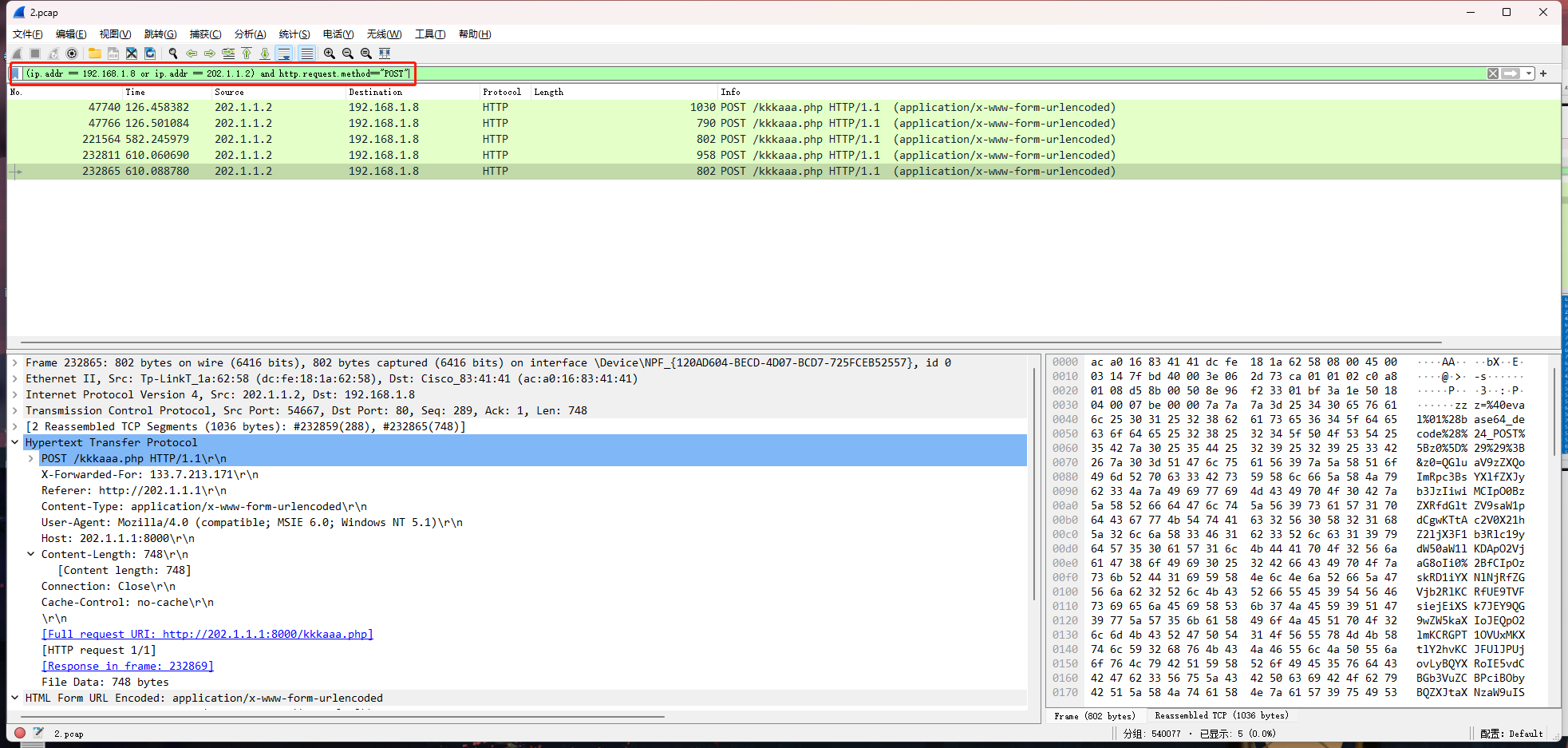Sort packets by the Time column header
Screen dimensions: 1568x748
168,92
